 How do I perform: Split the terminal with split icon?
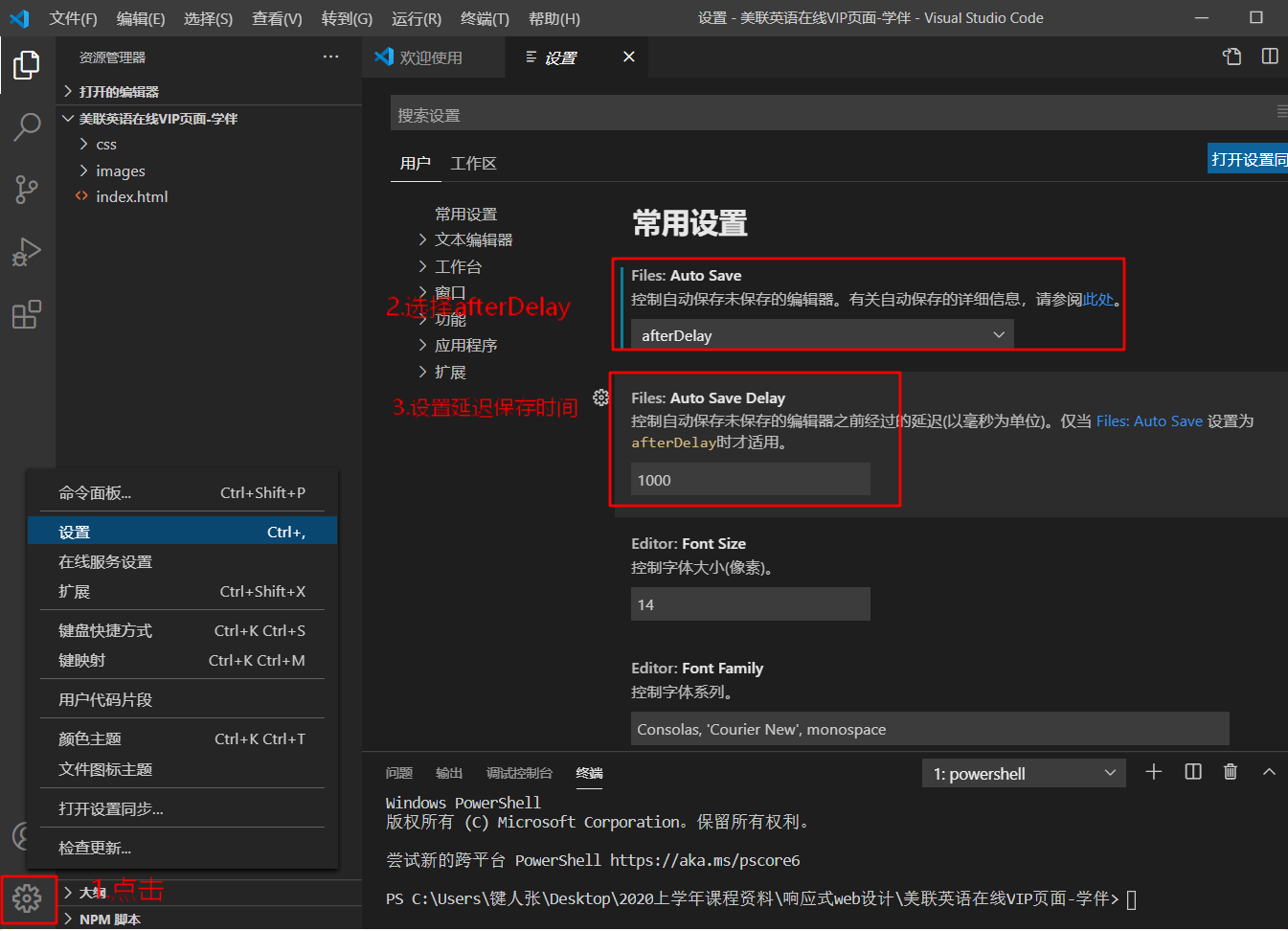click(x=1192, y=772)
